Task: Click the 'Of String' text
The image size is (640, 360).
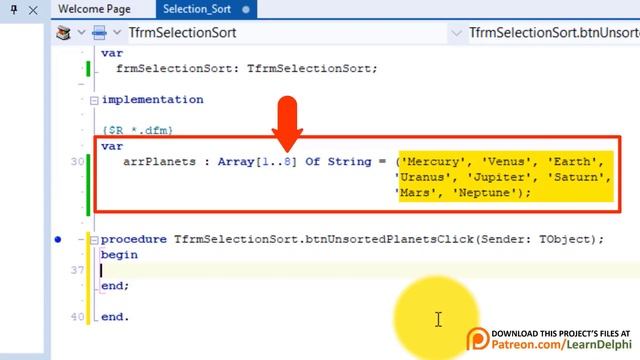Action: (x=338, y=162)
